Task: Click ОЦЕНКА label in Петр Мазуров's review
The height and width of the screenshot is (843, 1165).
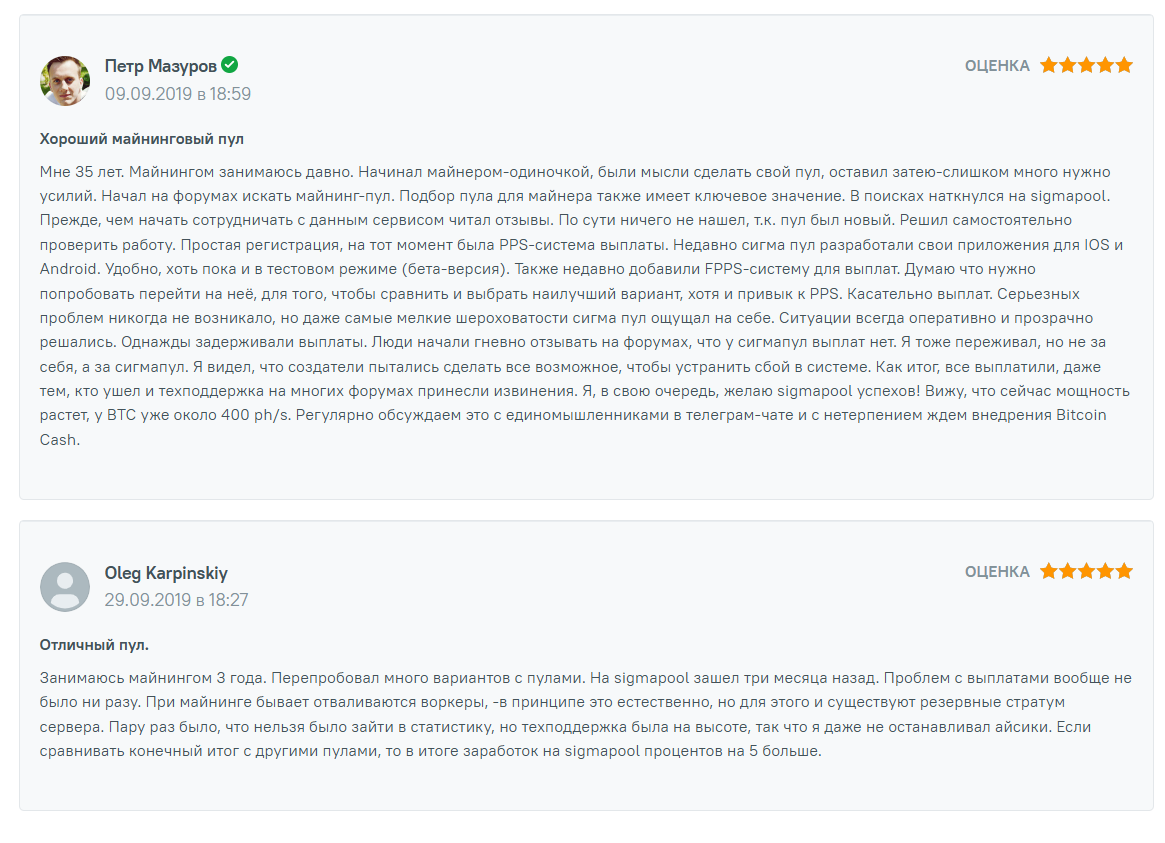Action: coord(997,66)
